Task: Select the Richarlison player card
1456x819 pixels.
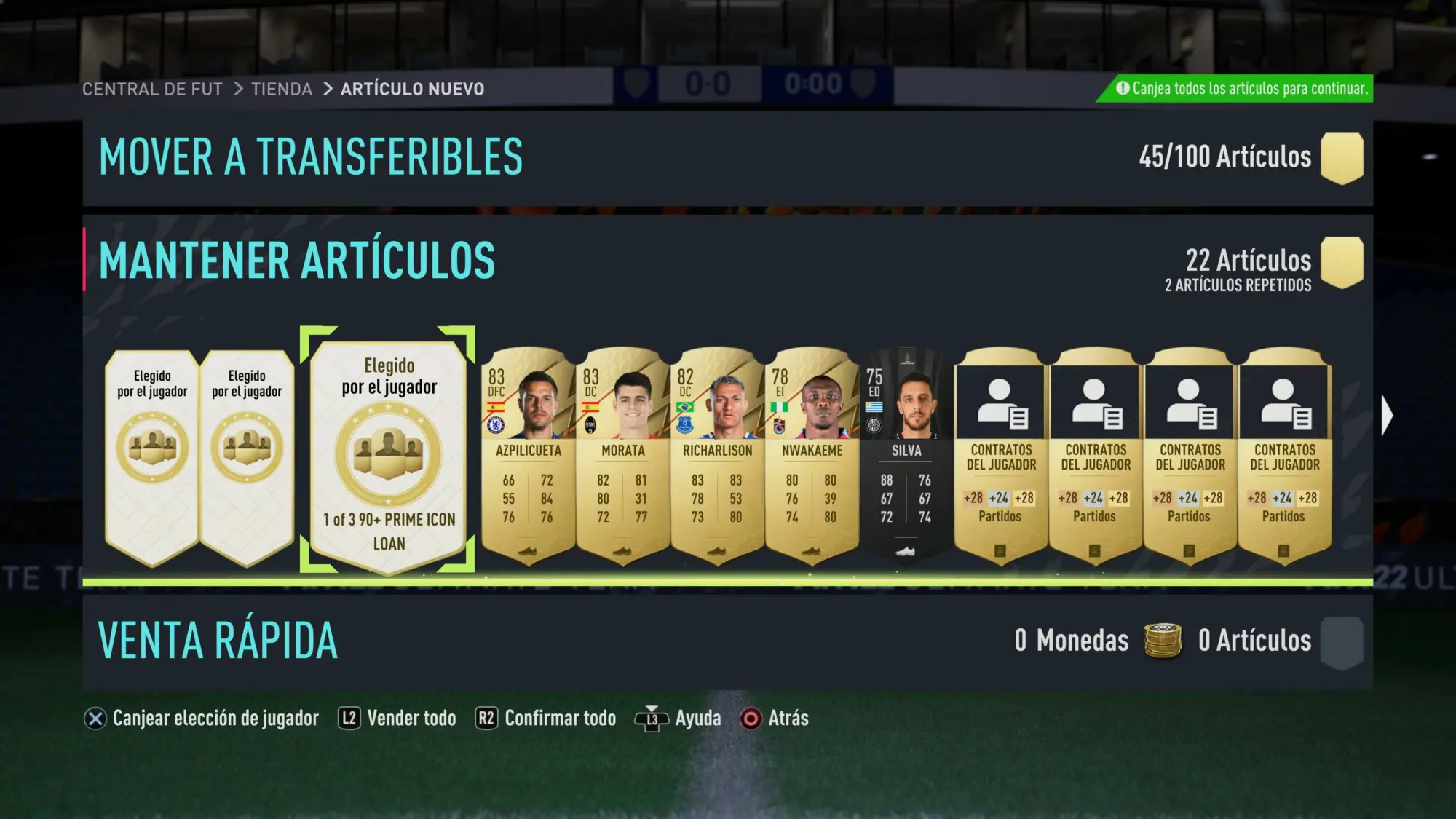Action: tap(718, 456)
